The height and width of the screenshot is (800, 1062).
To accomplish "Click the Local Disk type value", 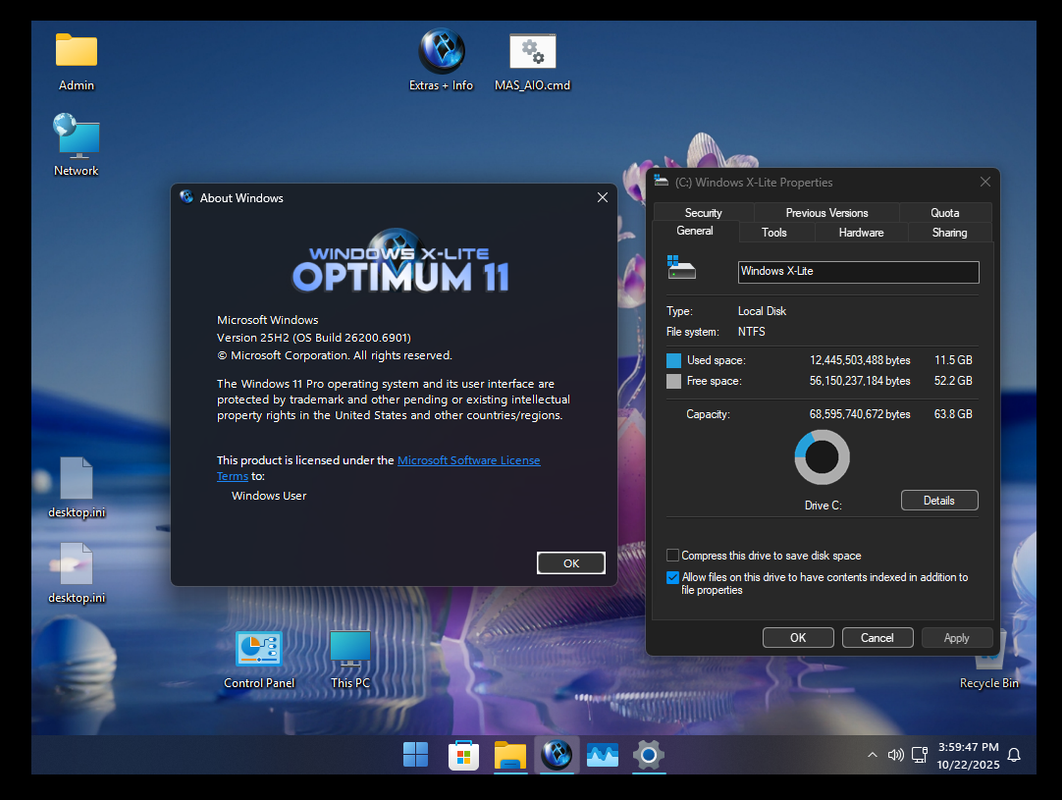I will 762,311.
